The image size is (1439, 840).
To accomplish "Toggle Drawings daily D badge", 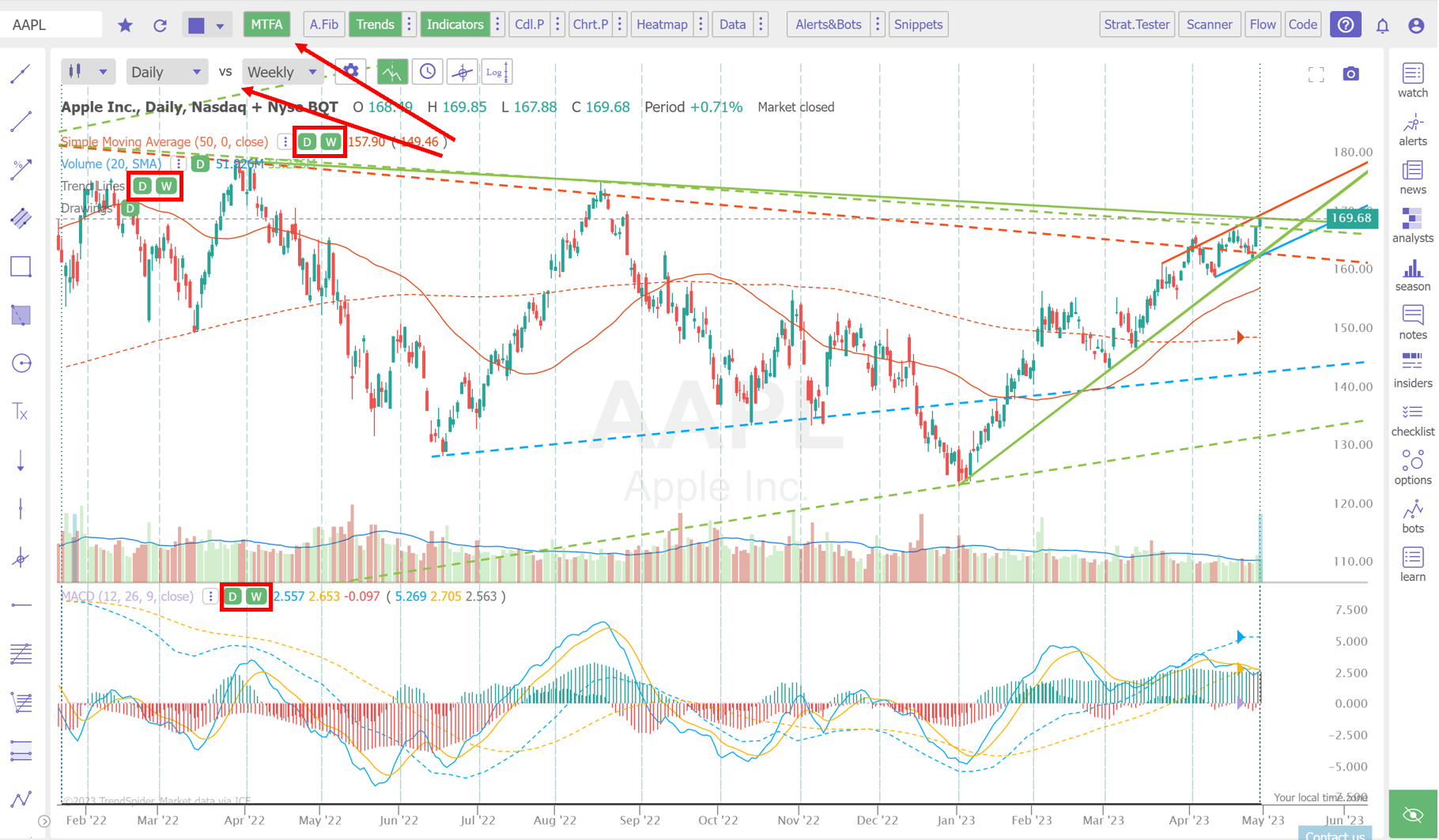I will pos(130,208).
